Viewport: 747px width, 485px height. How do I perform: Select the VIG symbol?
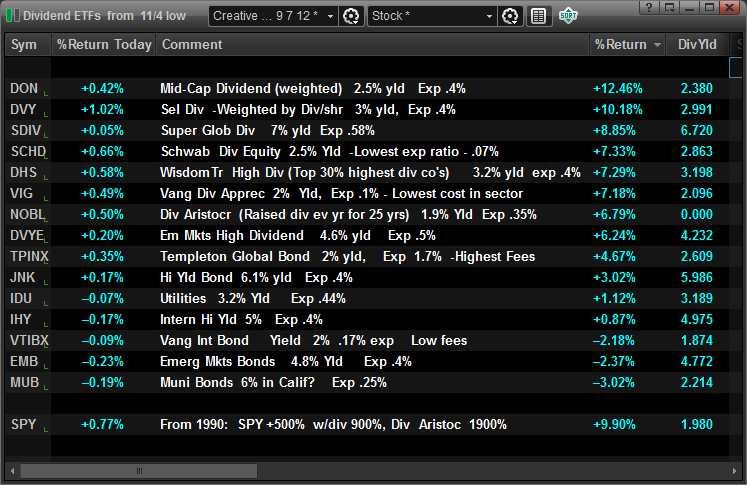point(21,193)
